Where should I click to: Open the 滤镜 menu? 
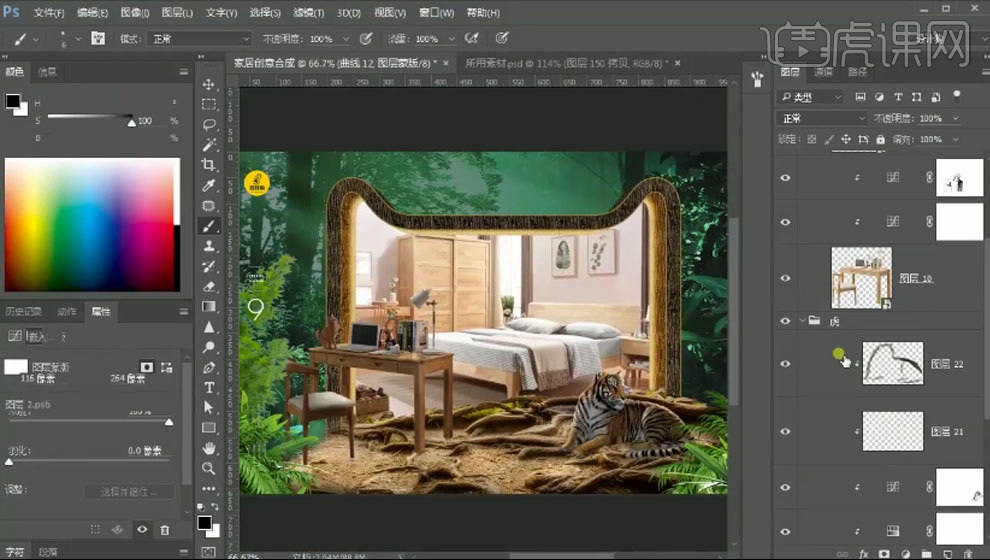point(308,13)
